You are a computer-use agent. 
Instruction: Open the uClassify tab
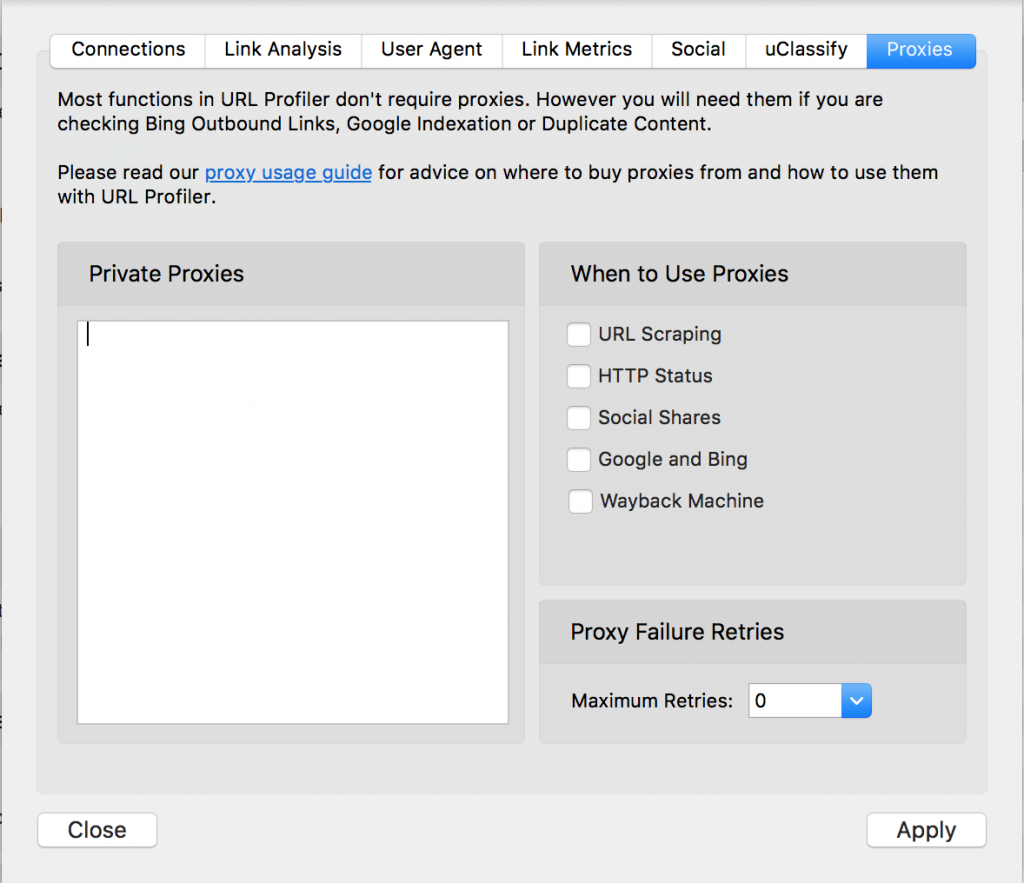coord(806,49)
